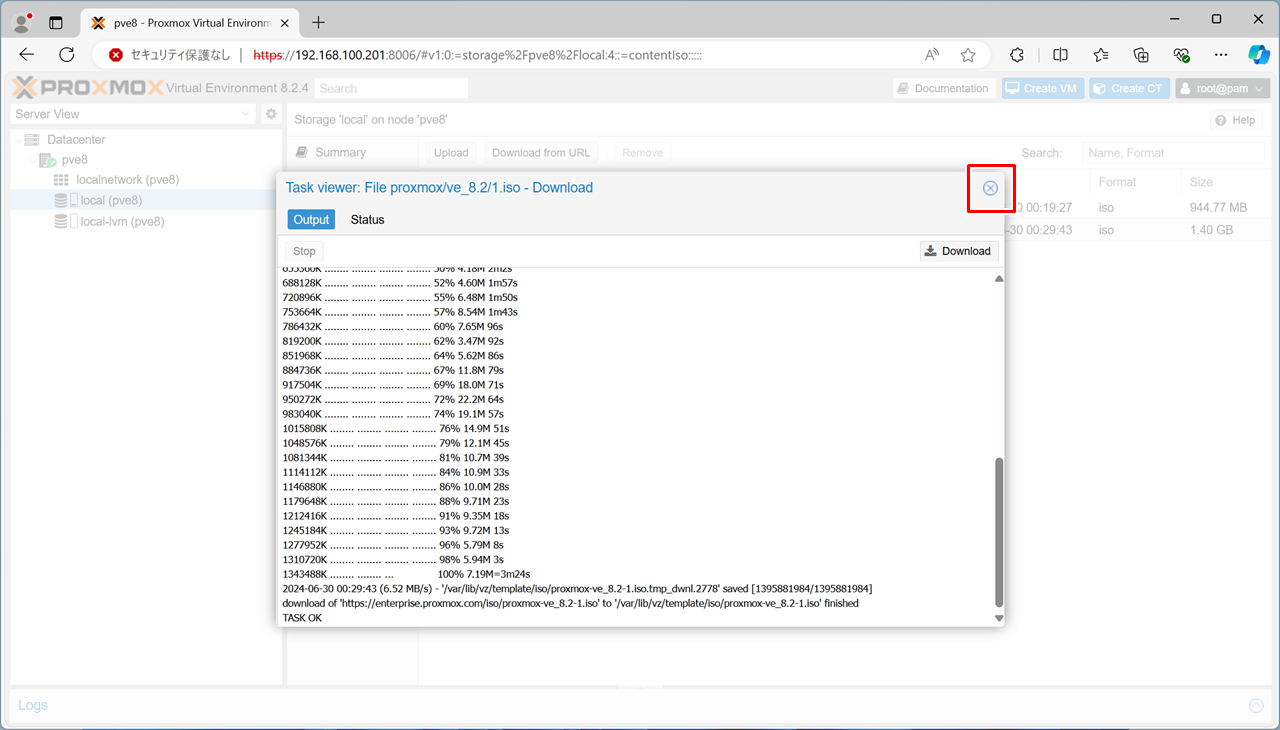
Task: Click the Download log button
Action: (x=958, y=251)
